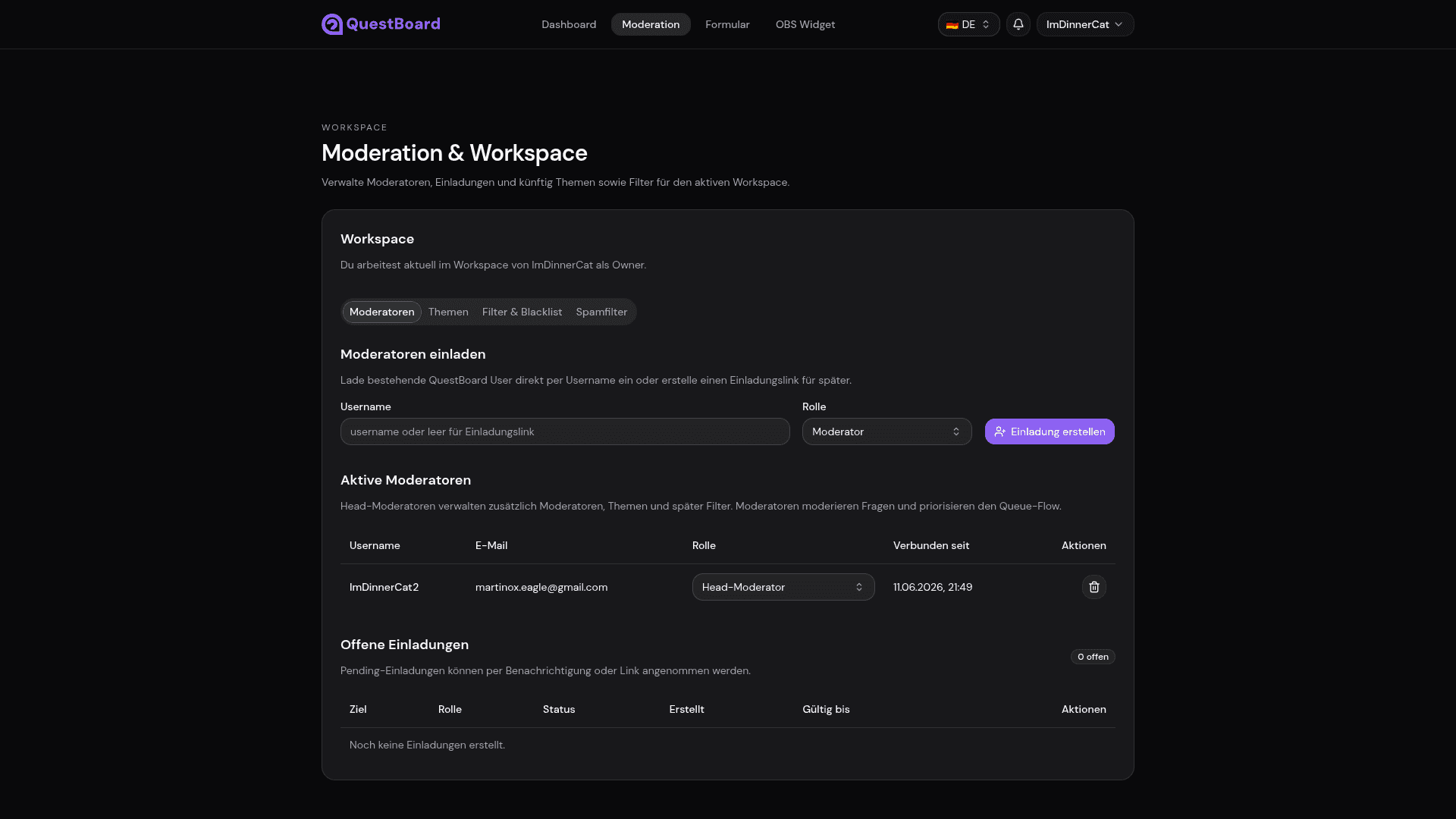The height and width of the screenshot is (819, 1456).
Task: Click the ImDinnerCat2 username cell
Action: 384,587
